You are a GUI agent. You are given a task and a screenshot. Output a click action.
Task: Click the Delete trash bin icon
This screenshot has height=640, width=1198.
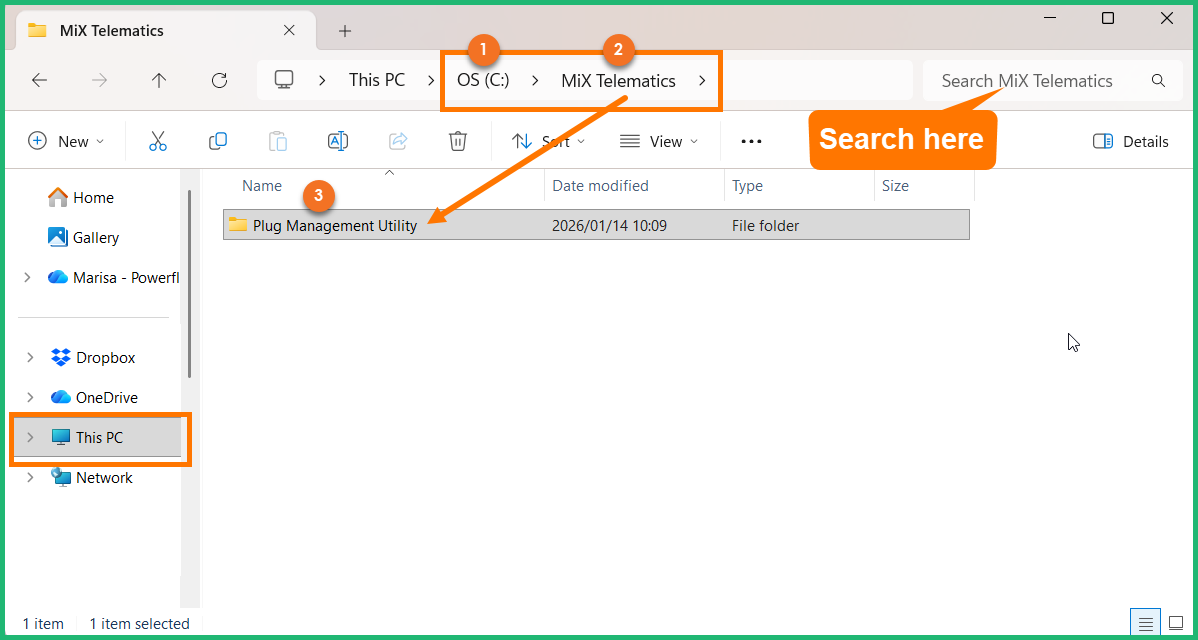[458, 141]
